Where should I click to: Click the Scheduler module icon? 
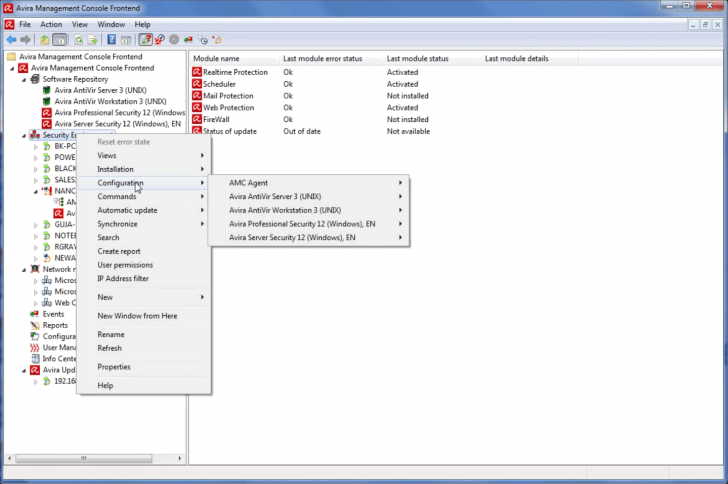click(197, 84)
